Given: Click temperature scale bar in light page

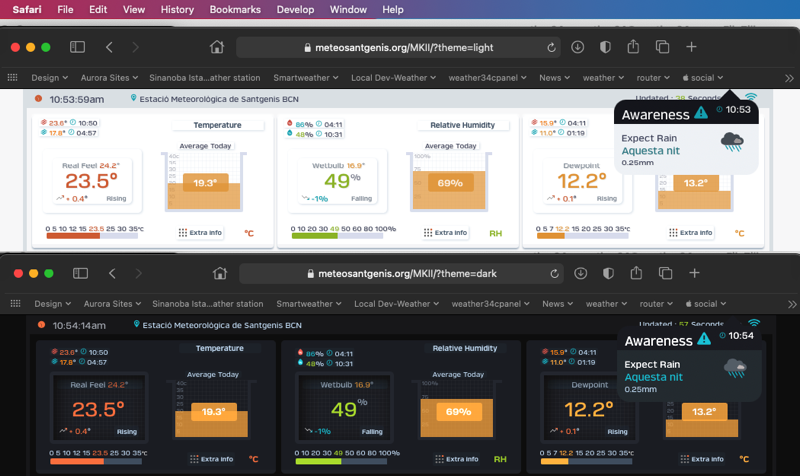Looking at the screenshot, I should click(x=92, y=236).
